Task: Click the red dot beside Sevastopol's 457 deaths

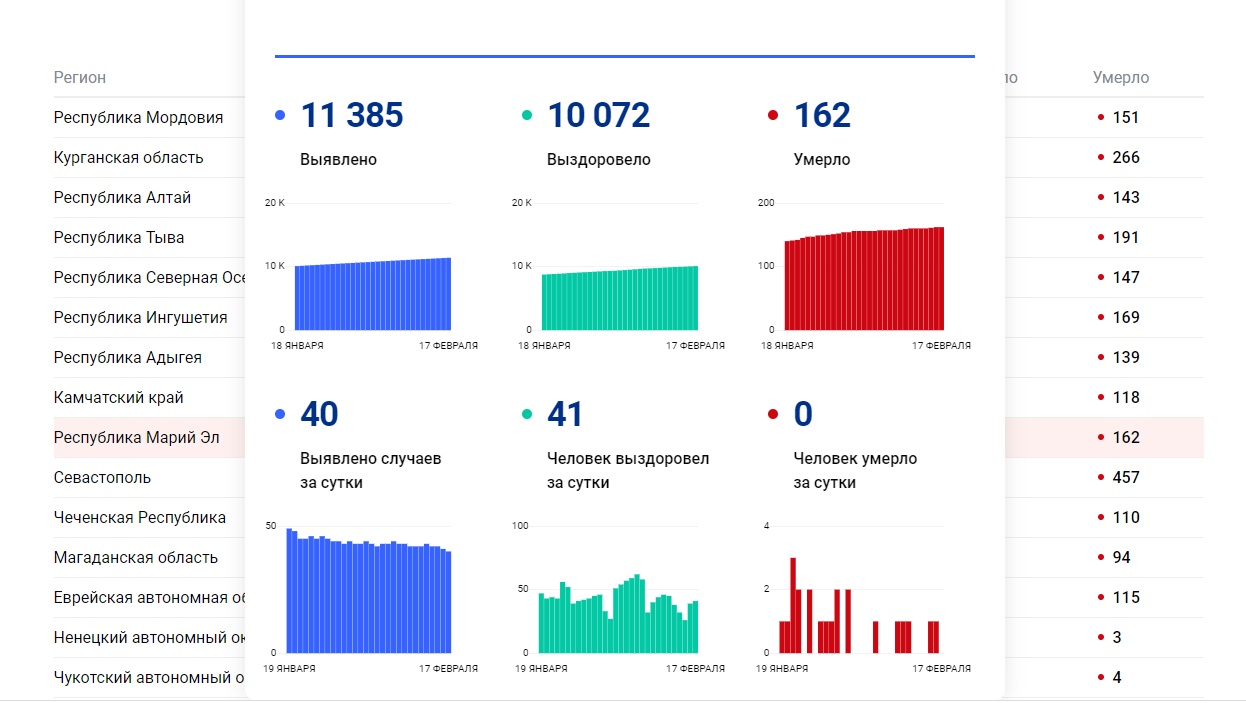Action: (1101, 478)
